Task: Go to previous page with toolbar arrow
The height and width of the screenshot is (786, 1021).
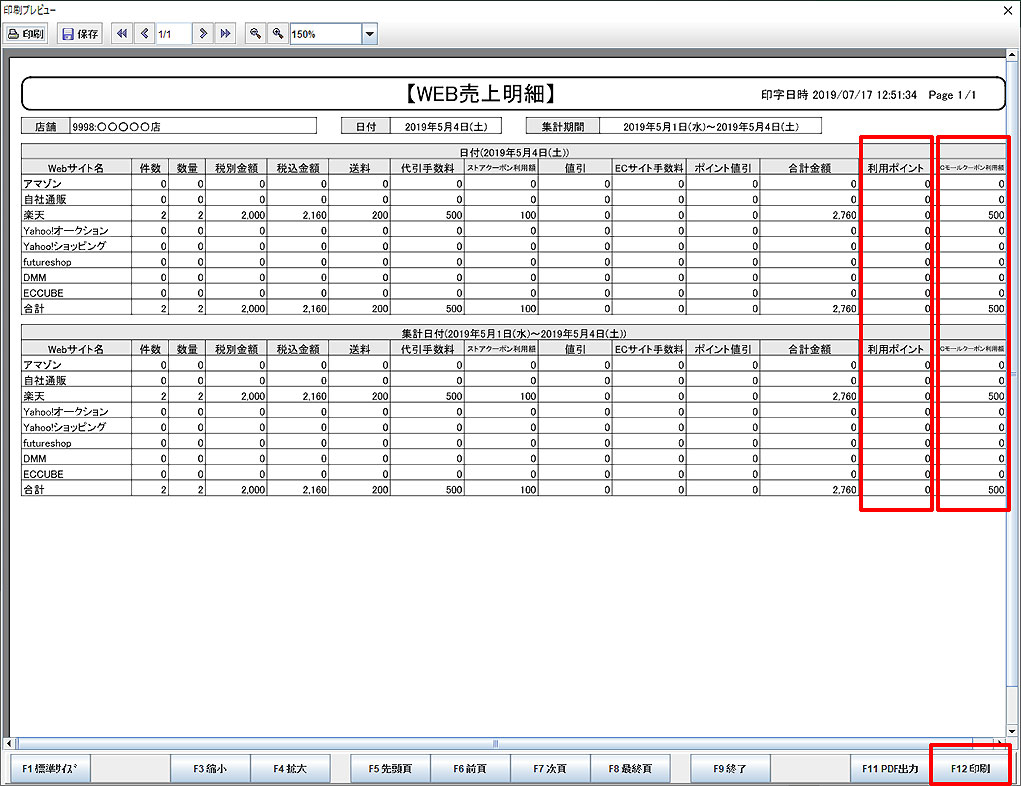Action: pos(145,34)
